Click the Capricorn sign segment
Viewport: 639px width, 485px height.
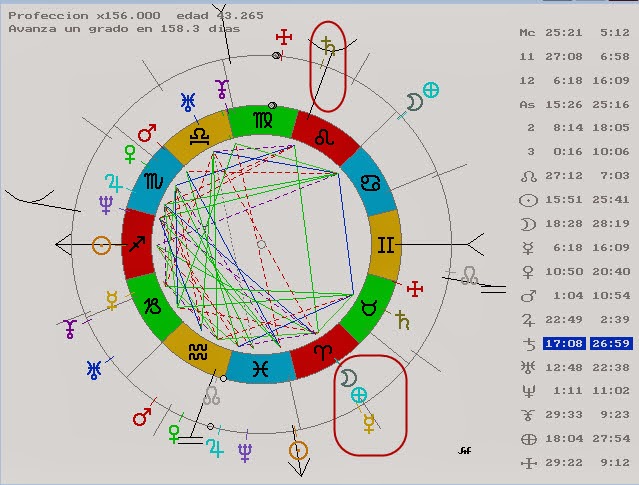click(x=153, y=306)
